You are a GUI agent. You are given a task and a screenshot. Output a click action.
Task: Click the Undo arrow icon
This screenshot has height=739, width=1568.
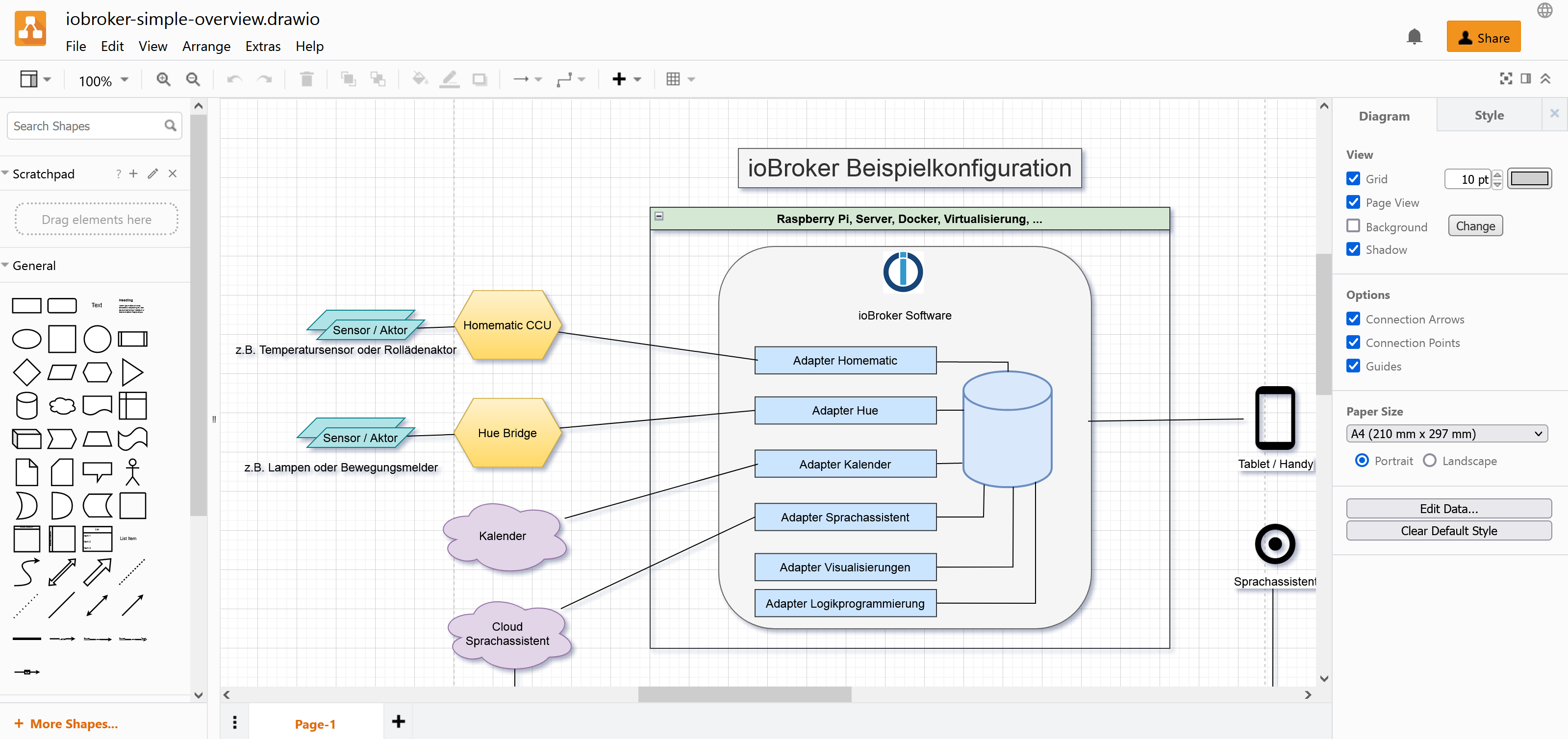234,79
